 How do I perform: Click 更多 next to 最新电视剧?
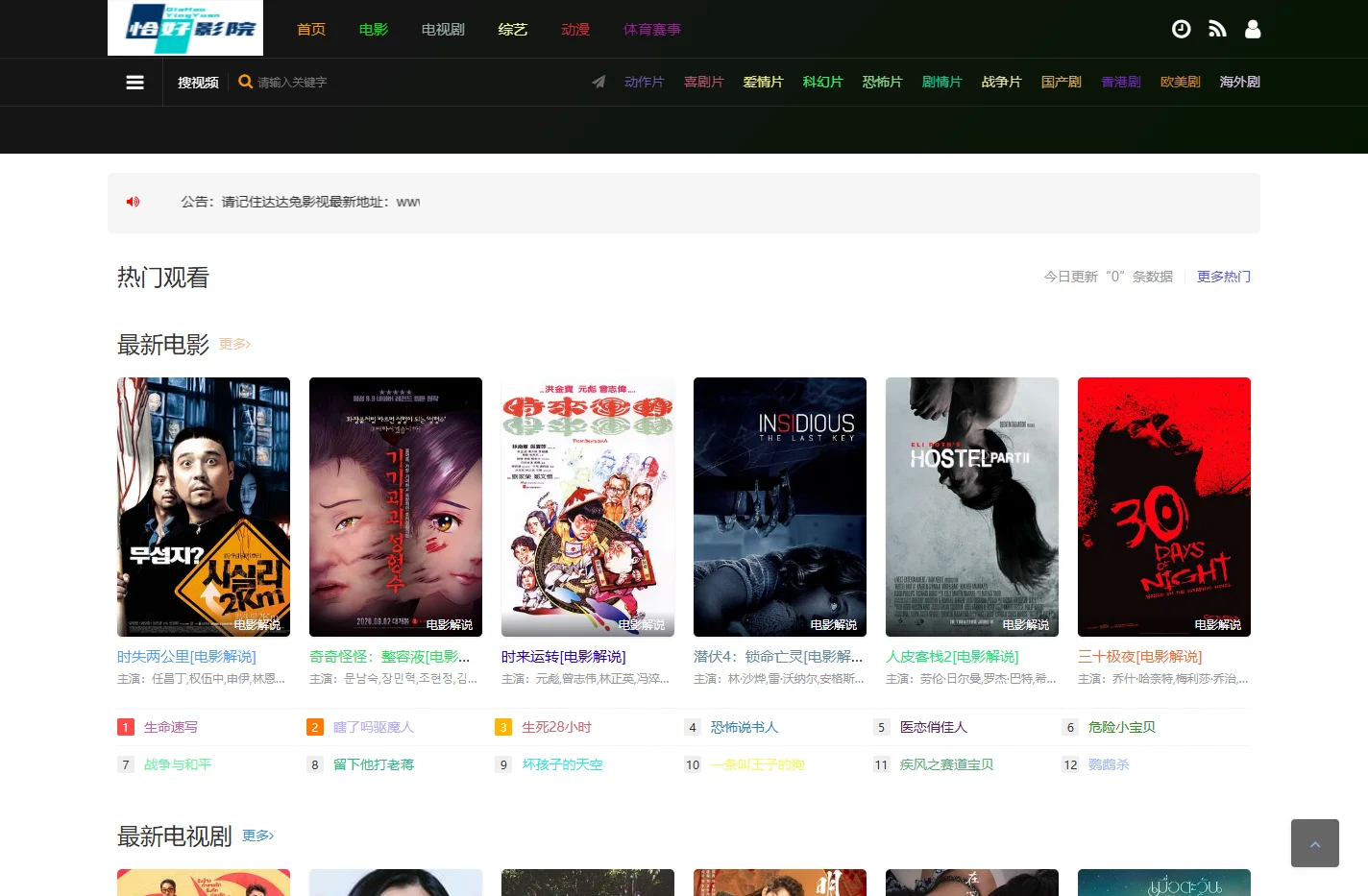[x=257, y=835]
